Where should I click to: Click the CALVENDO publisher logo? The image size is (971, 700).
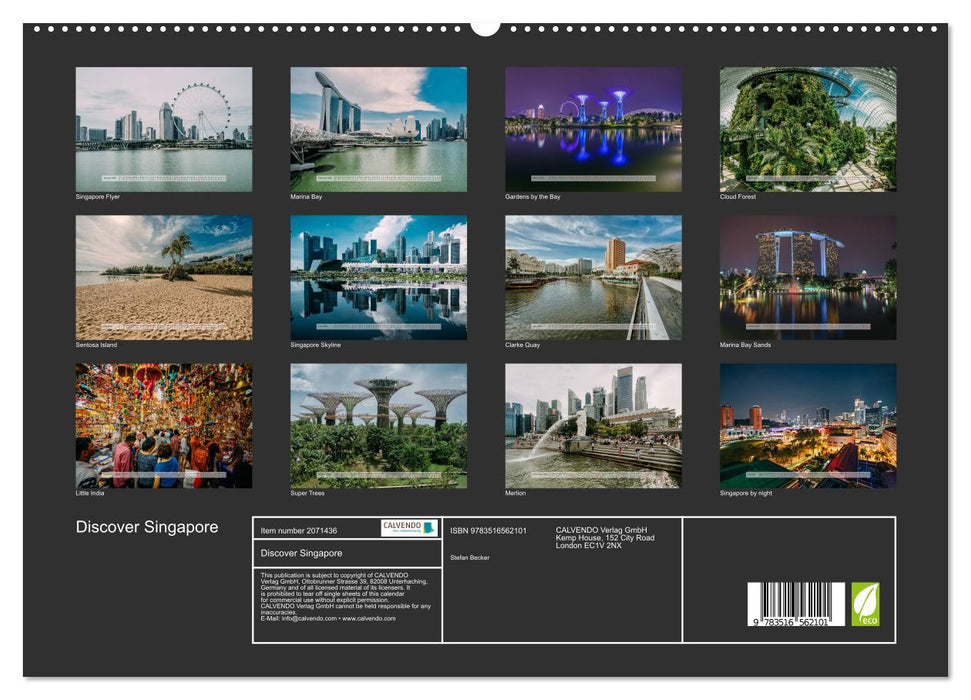click(x=408, y=527)
